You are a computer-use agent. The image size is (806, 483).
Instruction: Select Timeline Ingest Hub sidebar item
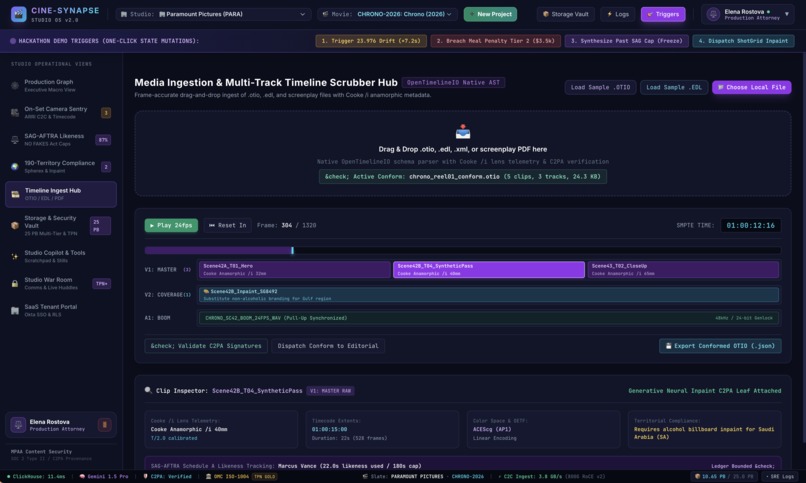click(x=61, y=194)
